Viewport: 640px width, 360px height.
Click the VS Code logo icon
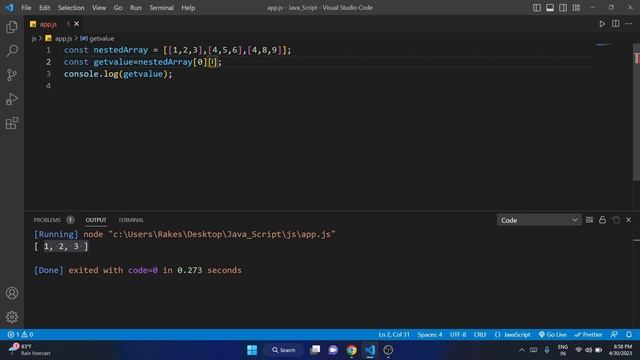click(9, 8)
